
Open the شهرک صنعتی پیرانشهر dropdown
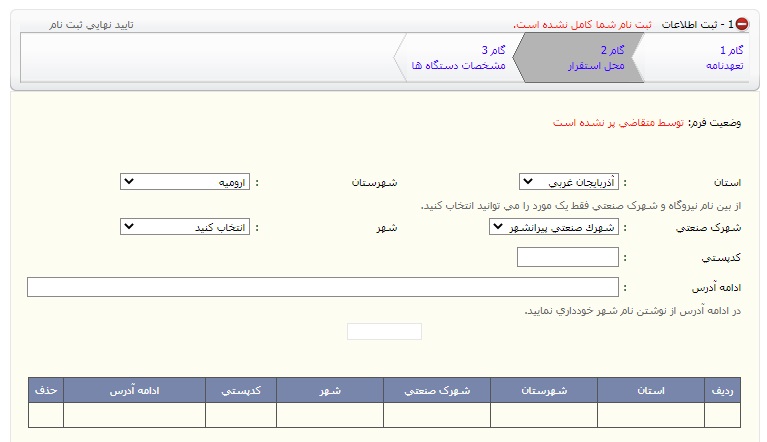click(554, 227)
